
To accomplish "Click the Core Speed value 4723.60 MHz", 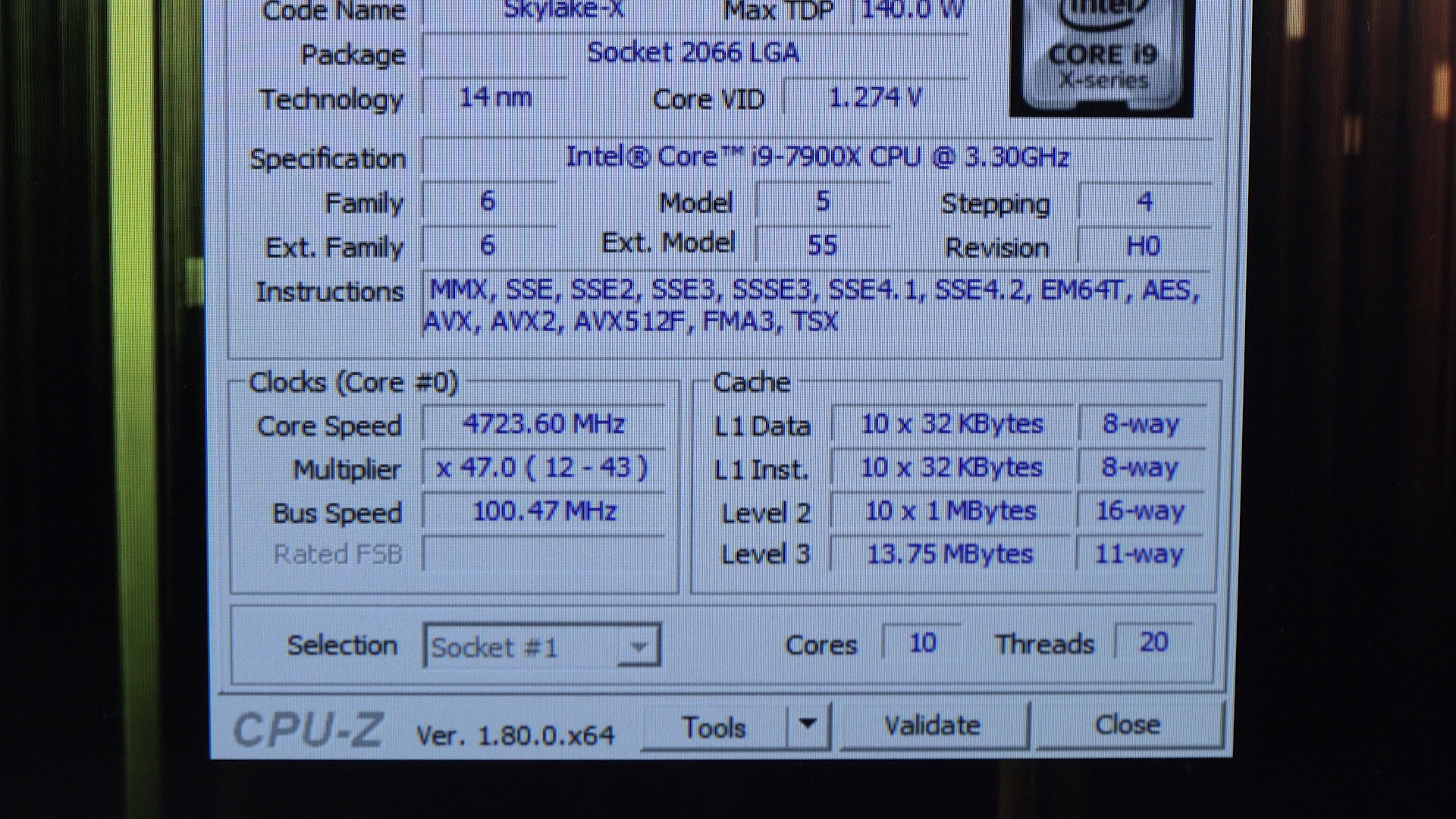I will point(544,424).
